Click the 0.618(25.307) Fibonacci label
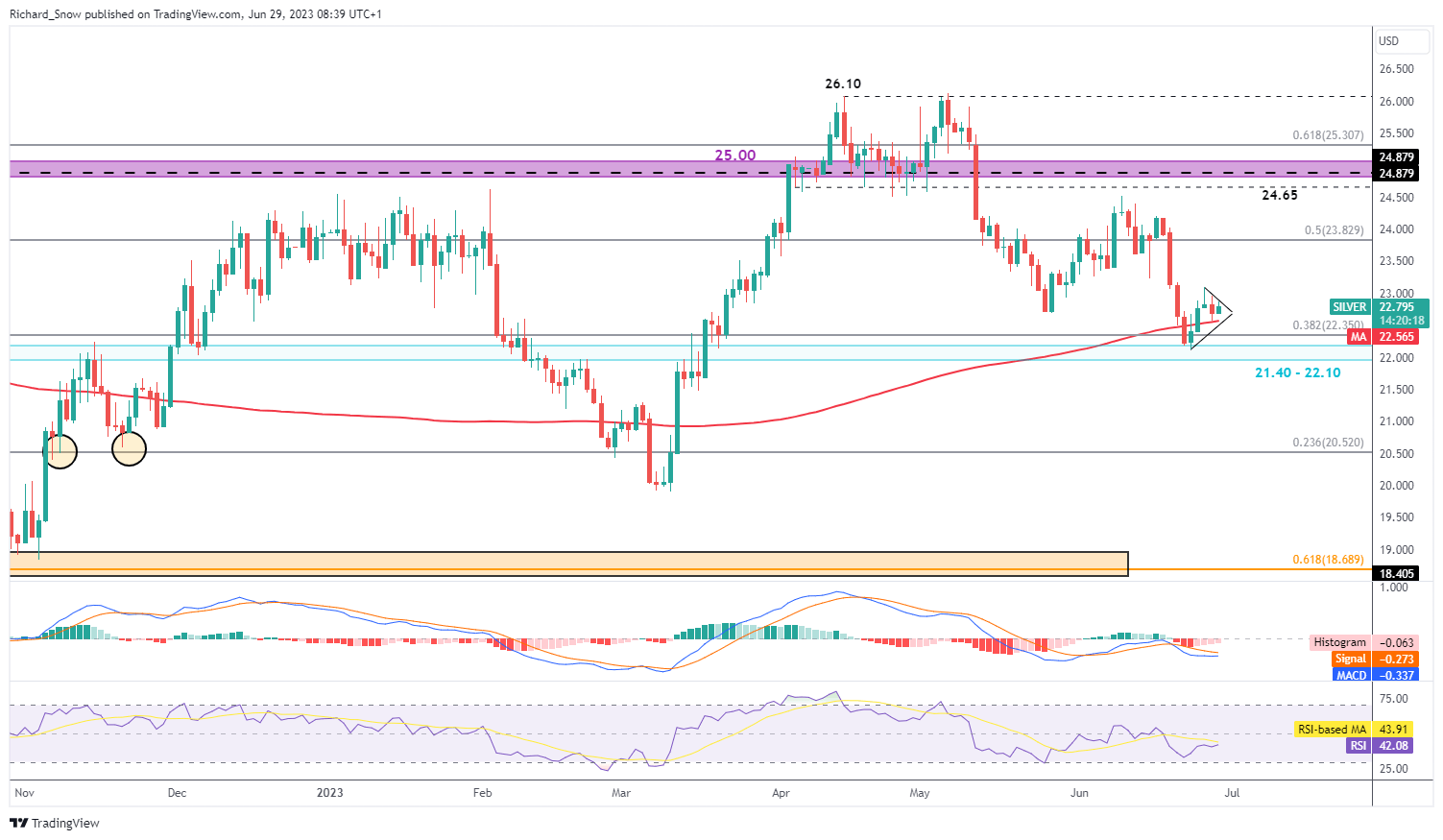Screen dimensions: 1443x840 [x=1328, y=135]
